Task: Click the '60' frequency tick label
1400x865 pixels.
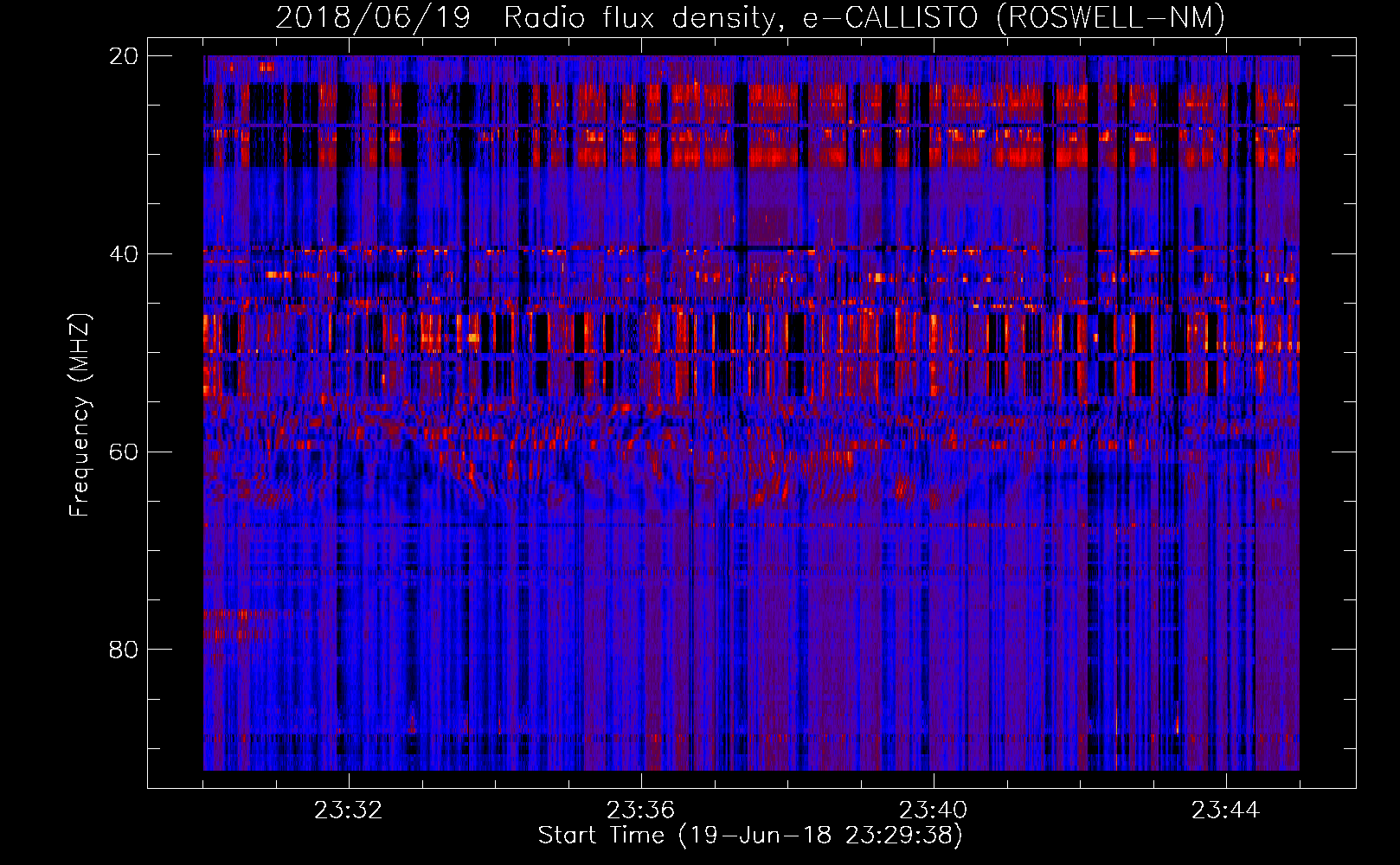Action: [124, 452]
